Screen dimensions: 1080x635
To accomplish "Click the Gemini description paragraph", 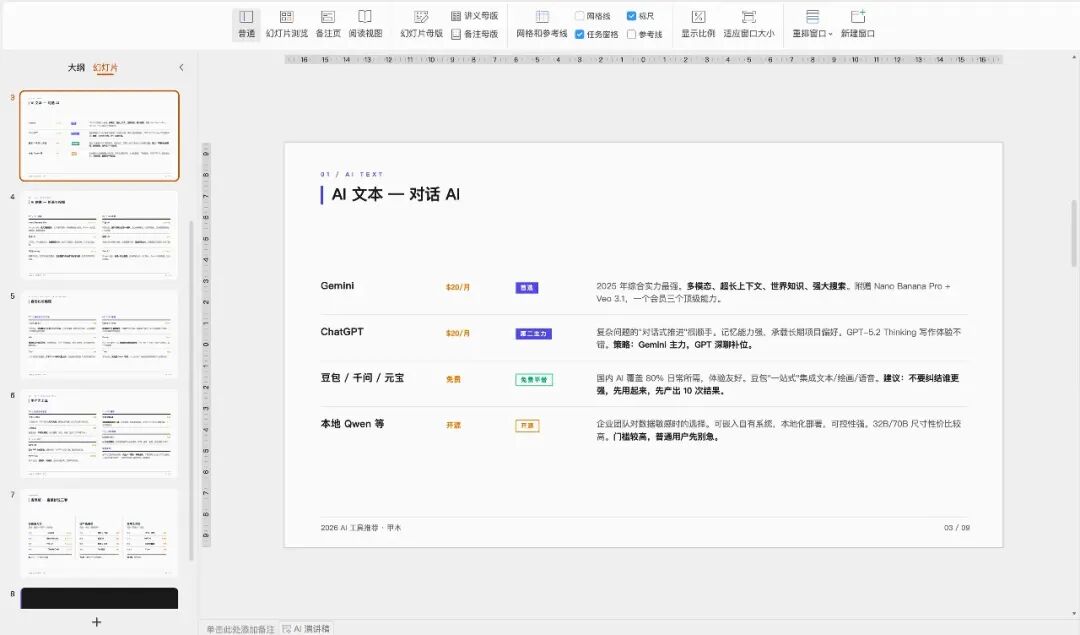I will (774, 292).
